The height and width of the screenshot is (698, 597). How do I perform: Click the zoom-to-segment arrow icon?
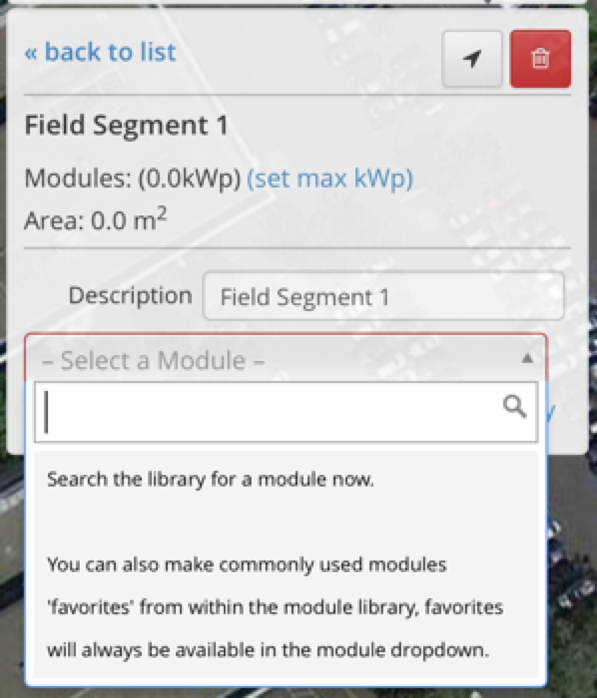click(x=472, y=59)
